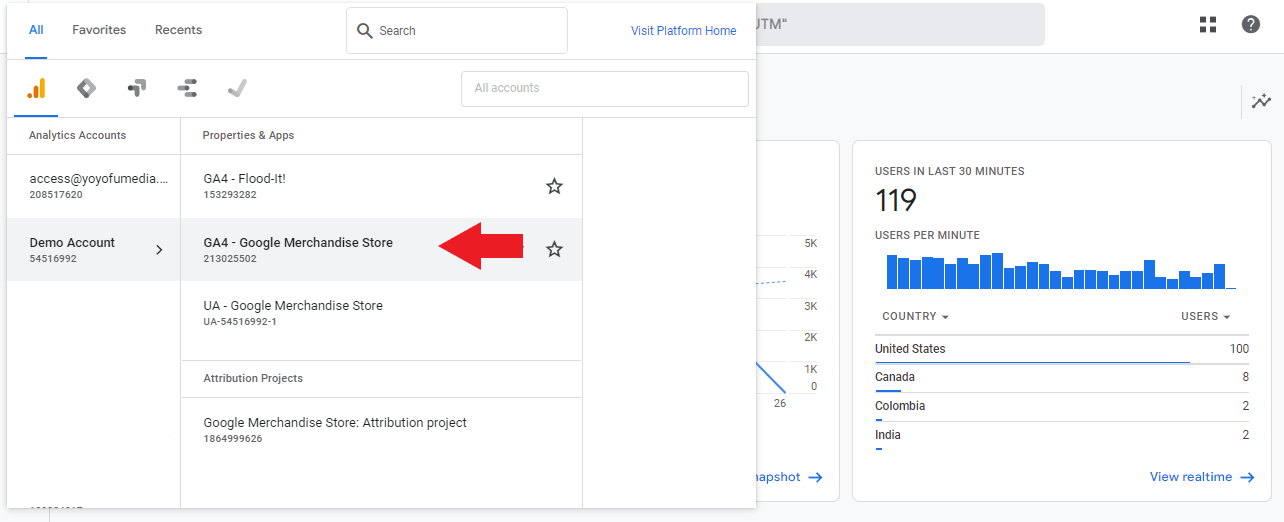The height and width of the screenshot is (522, 1284).
Task: Open the Visit Platform Home link
Action: [x=683, y=31]
